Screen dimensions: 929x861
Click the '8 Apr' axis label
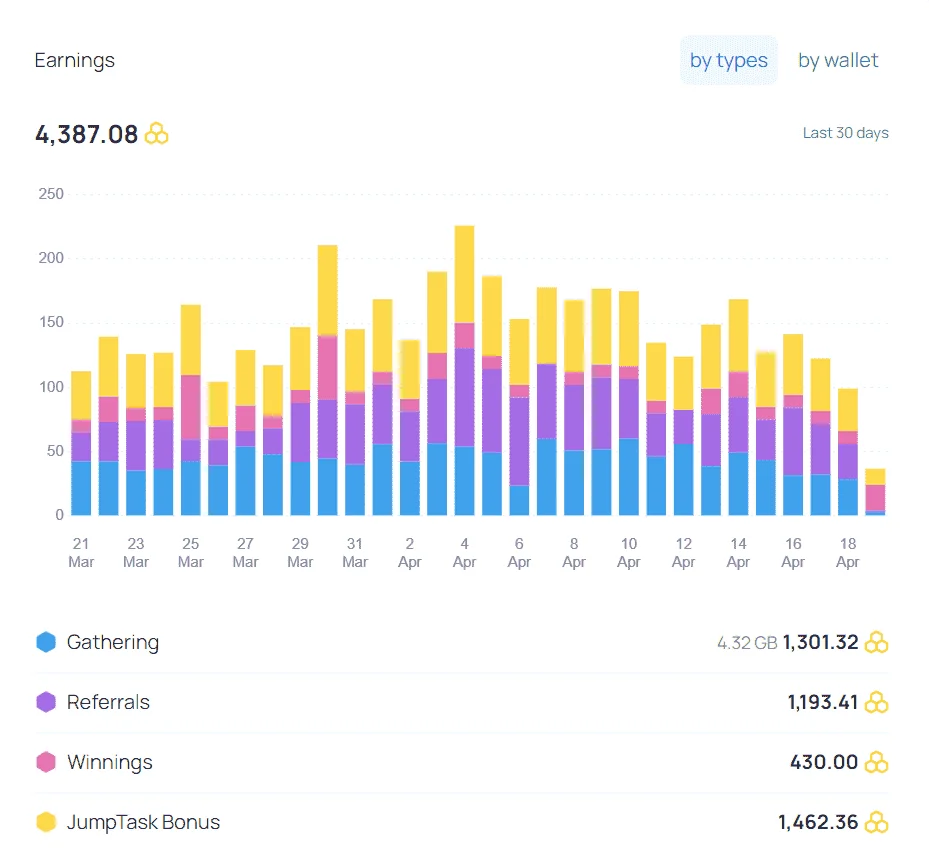pos(574,553)
